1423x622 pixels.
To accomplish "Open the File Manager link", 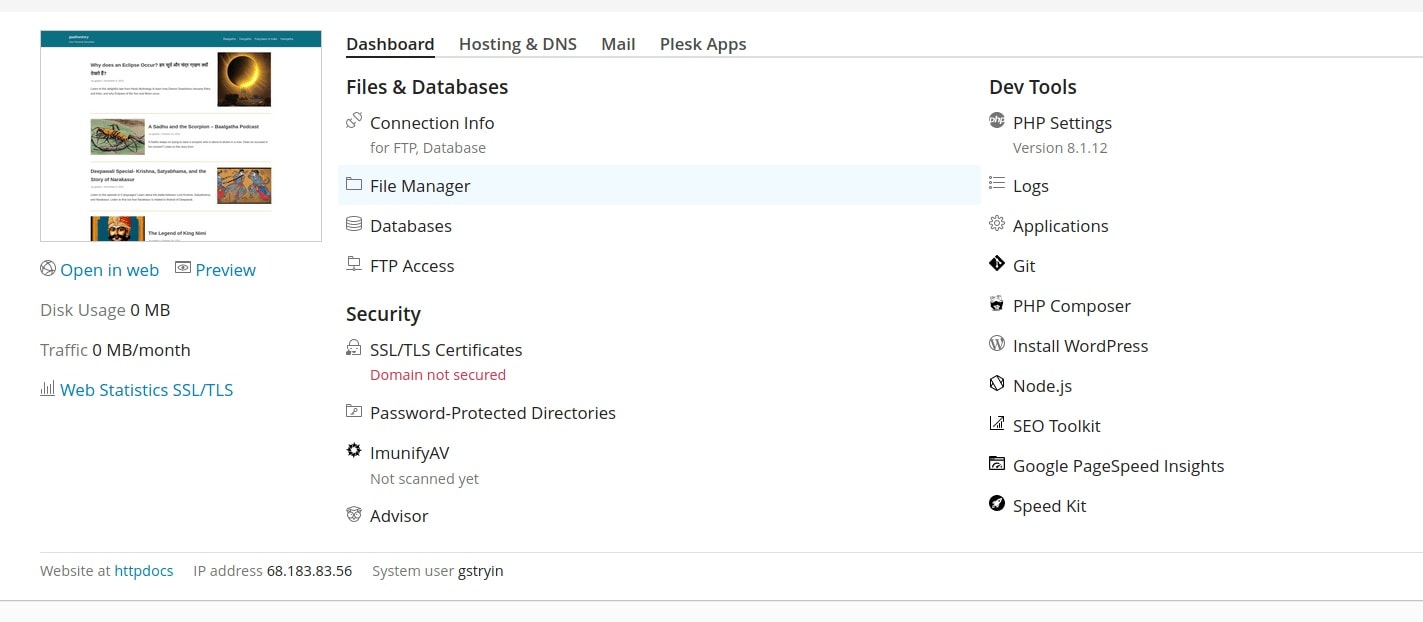I will click(x=420, y=186).
